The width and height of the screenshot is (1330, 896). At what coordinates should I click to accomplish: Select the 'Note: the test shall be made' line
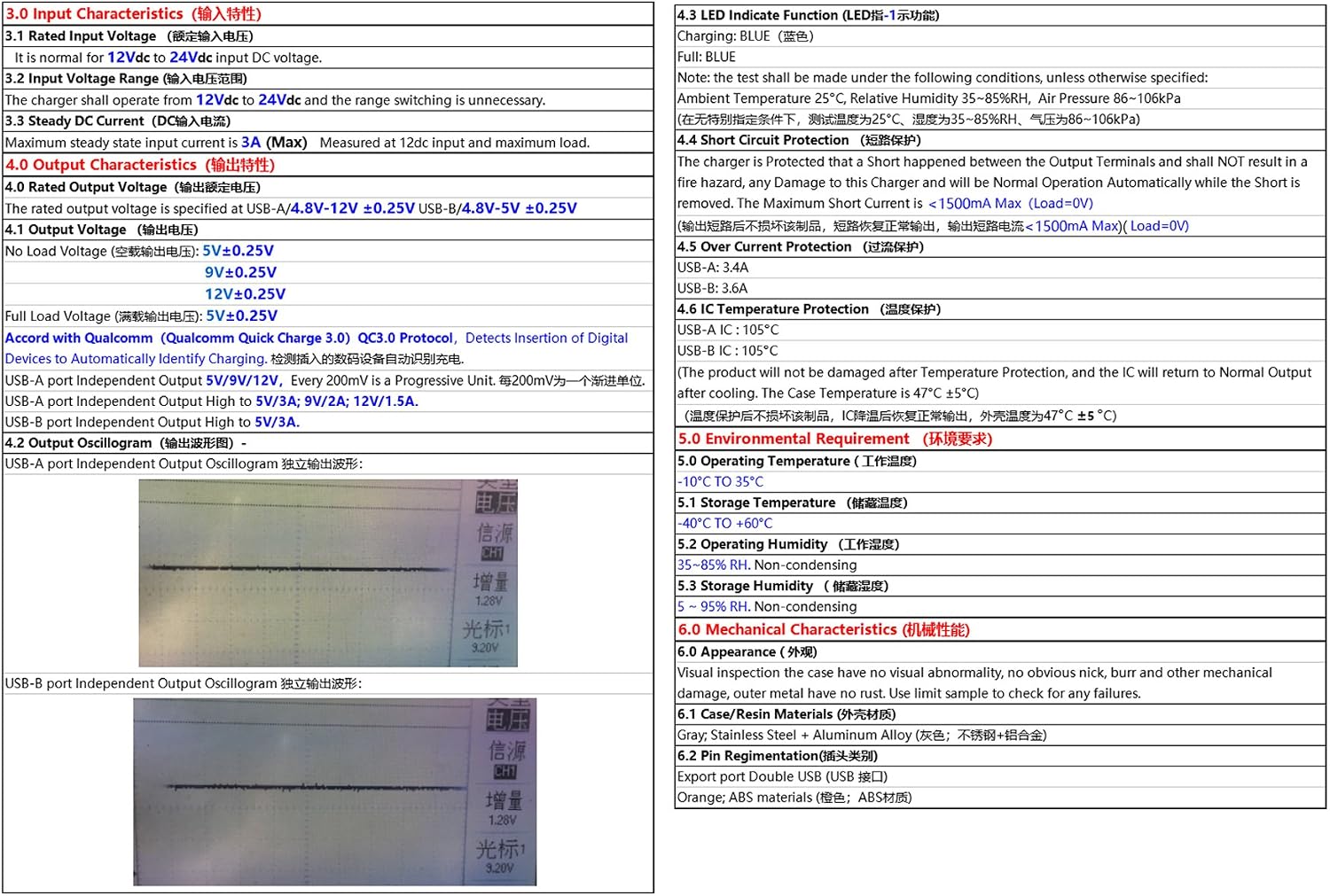943,77
